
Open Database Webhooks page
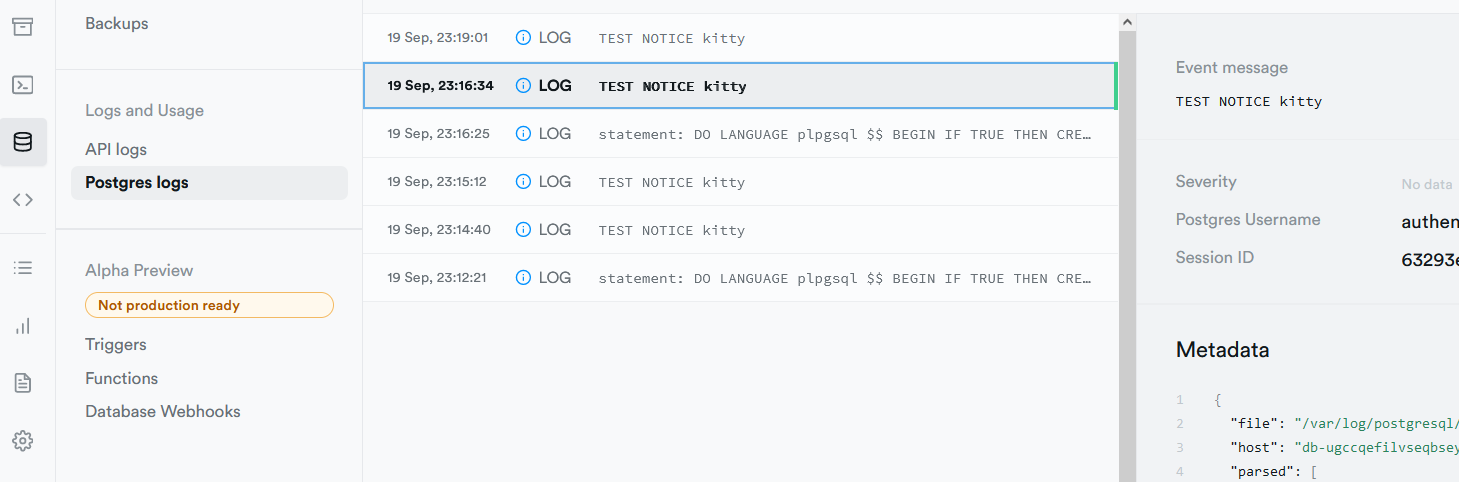tap(163, 411)
